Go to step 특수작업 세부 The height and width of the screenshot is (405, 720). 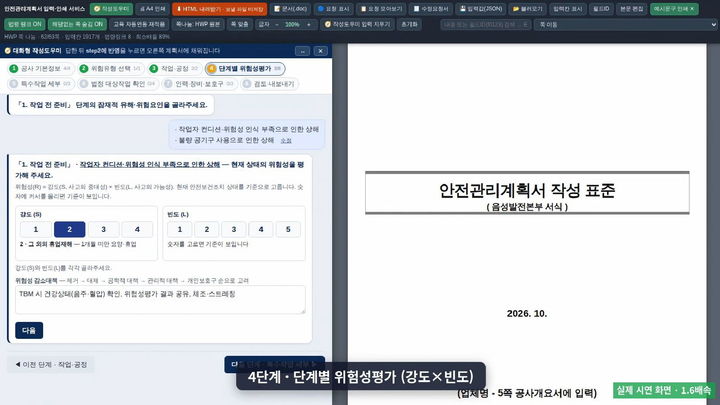[x=40, y=84]
